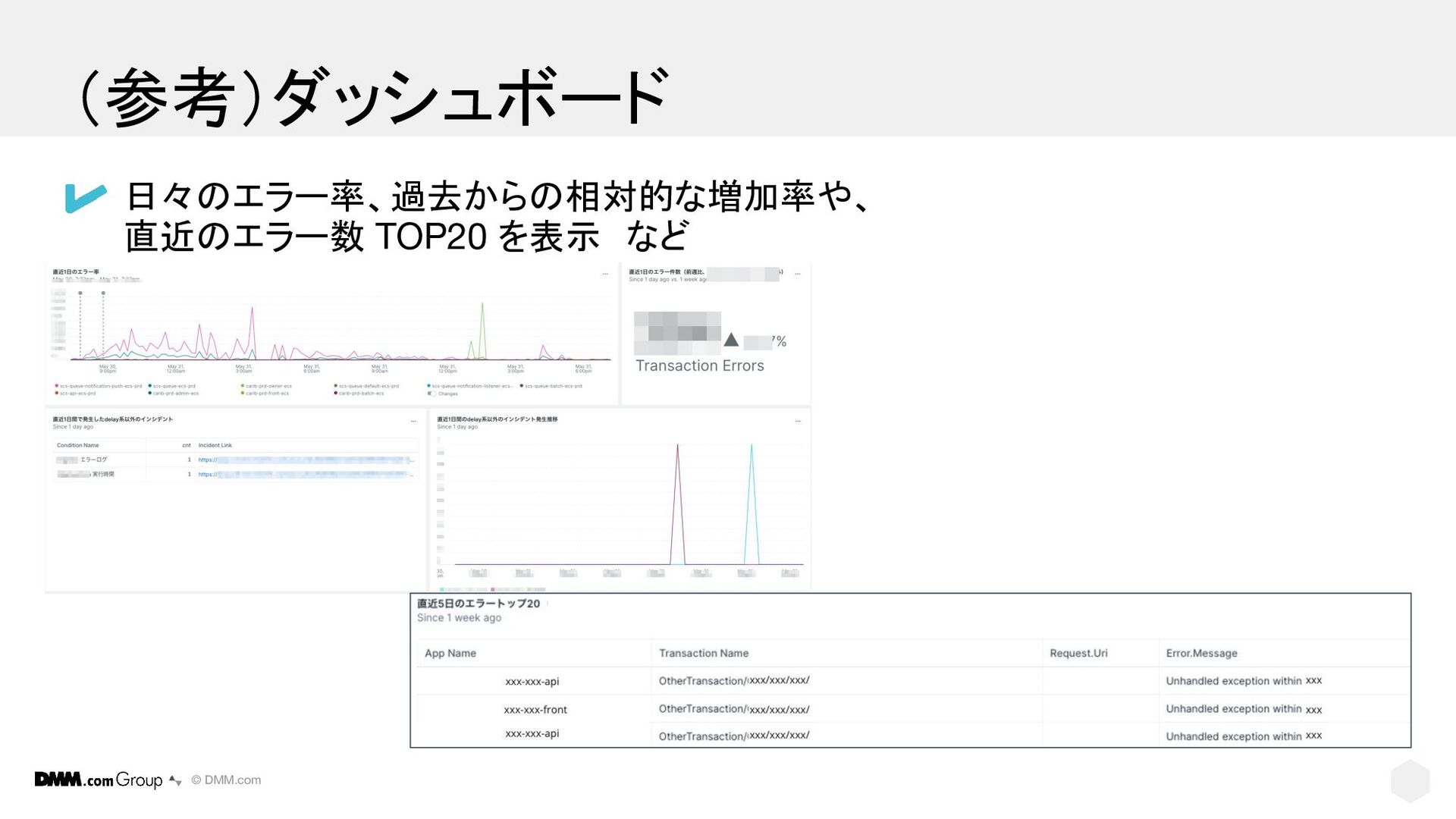Open ellipsis menu of the incident trend chart widget

[797, 421]
